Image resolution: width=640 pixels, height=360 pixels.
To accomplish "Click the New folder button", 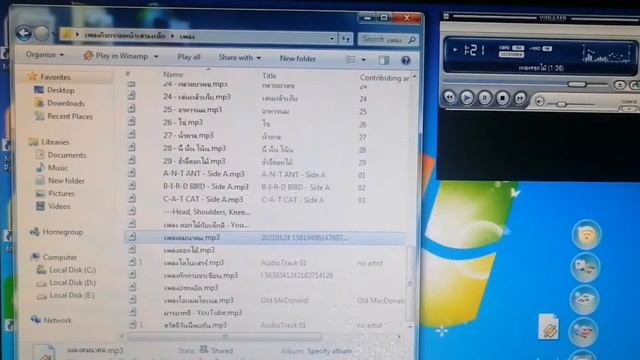I will [x=298, y=59].
